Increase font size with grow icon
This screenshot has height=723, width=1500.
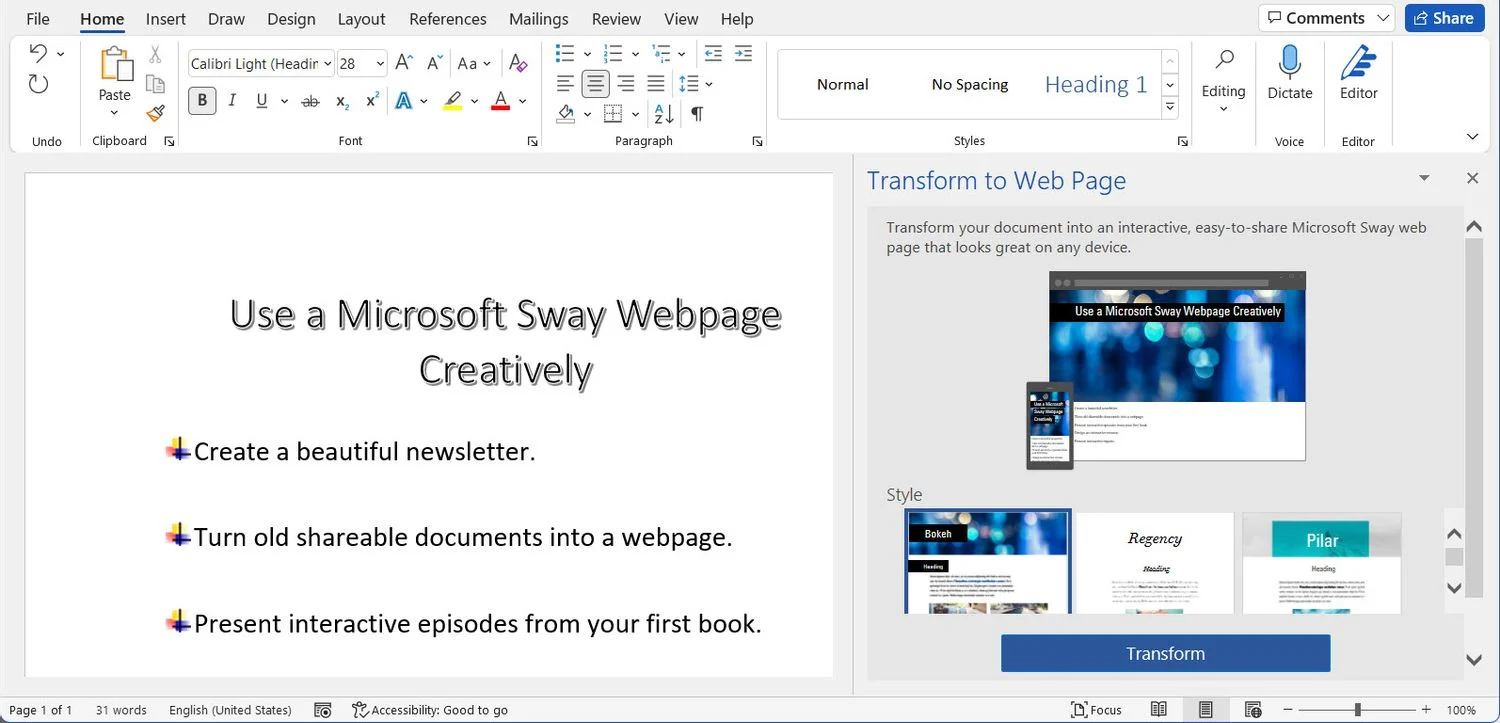pos(404,63)
